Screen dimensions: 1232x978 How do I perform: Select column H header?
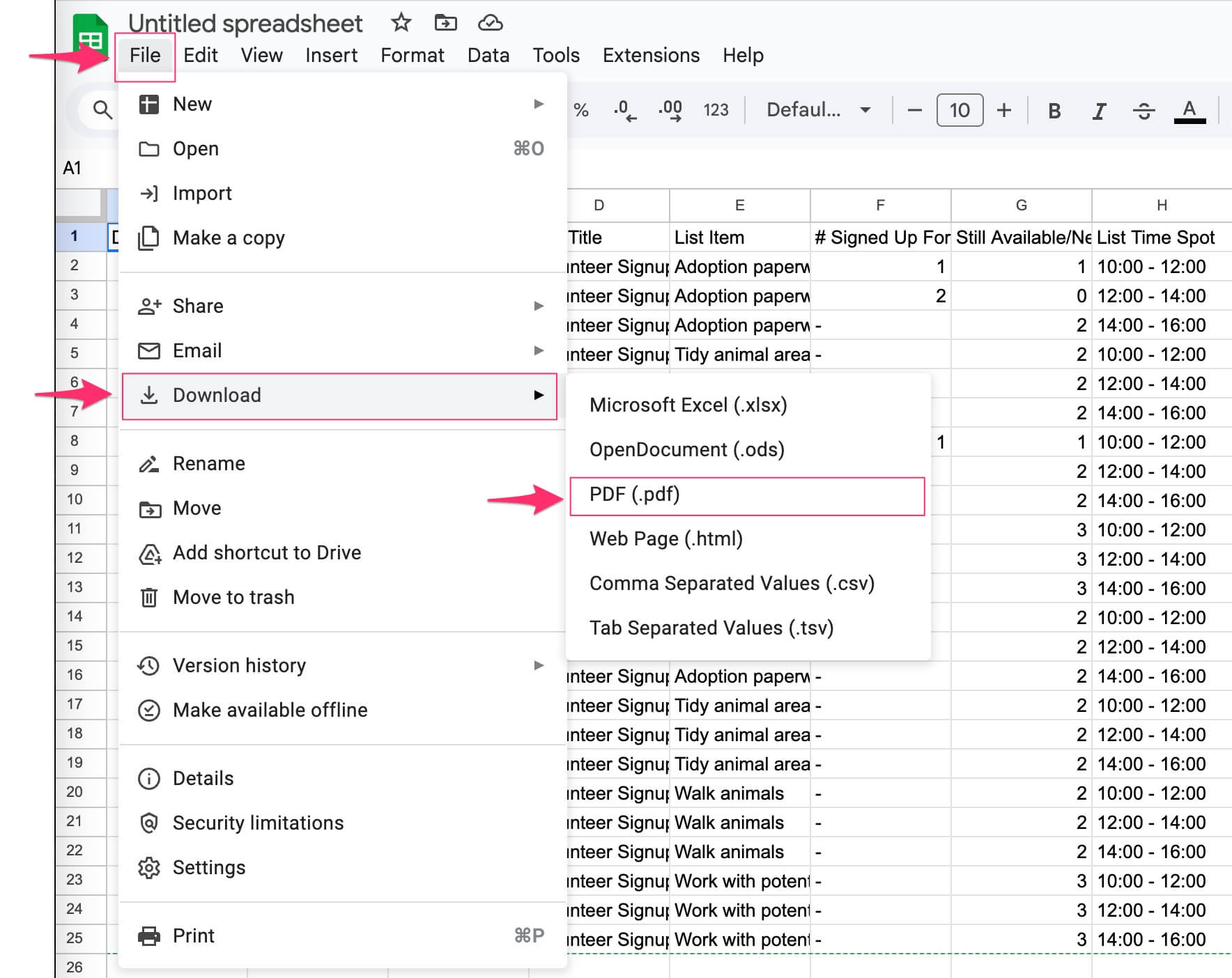coord(1162,205)
